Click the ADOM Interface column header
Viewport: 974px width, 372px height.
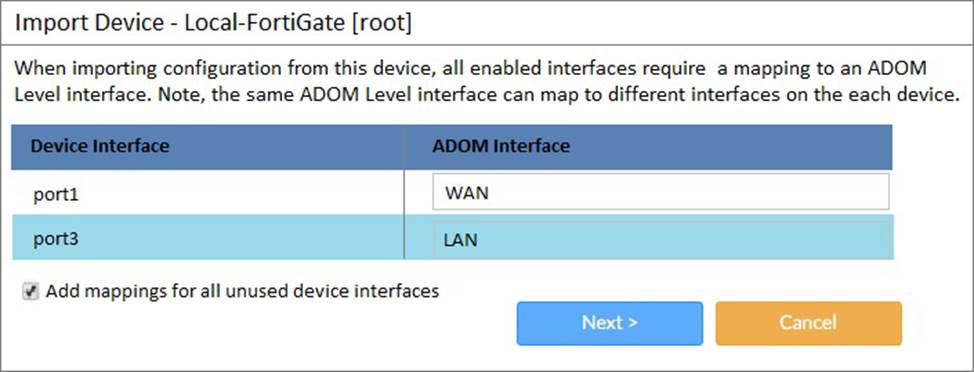pyautogui.click(x=501, y=146)
